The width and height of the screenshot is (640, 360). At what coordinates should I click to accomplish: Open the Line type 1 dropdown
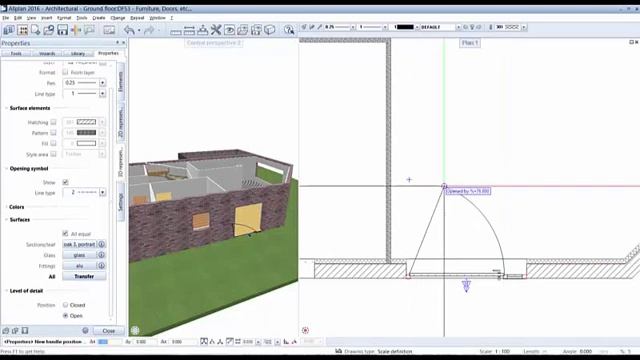click(102, 93)
